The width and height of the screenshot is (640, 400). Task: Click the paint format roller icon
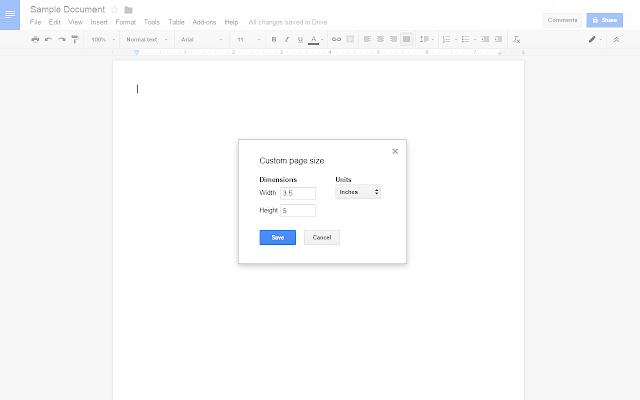click(75, 39)
